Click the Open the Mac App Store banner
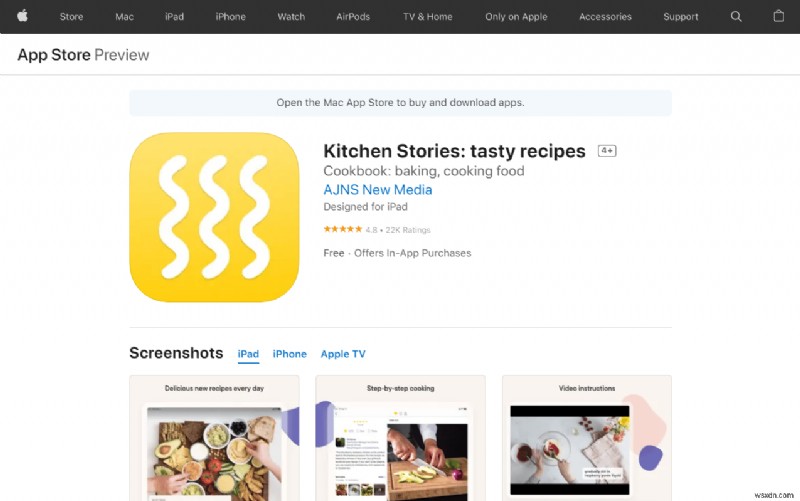This screenshot has height=501, width=800. 400,102
